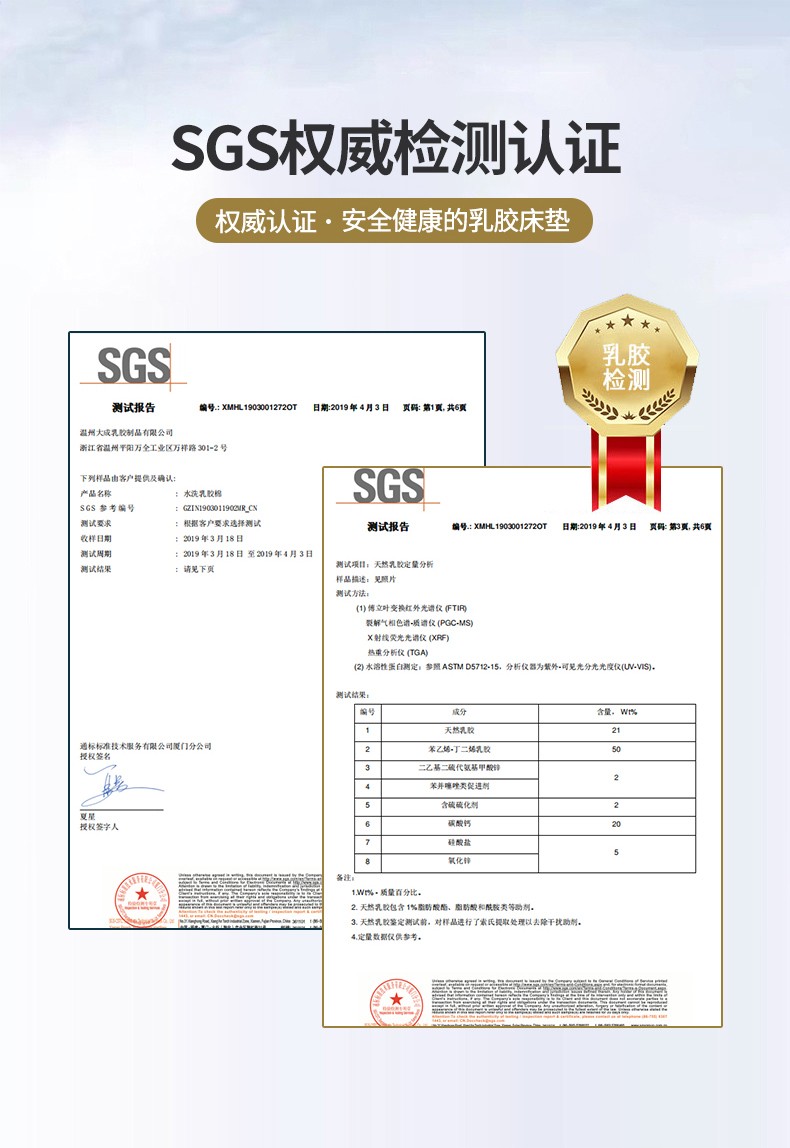Click company name 温州大成乳胶制品有限公司
This screenshot has width=790, height=1148.
pos(127,433)
